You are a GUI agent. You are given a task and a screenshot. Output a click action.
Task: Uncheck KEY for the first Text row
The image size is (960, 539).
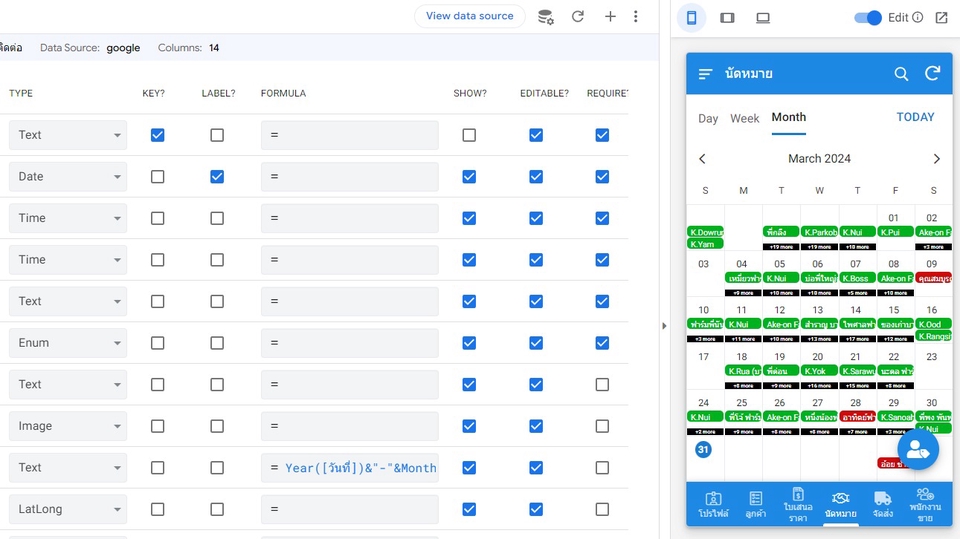tap(157, 135)
